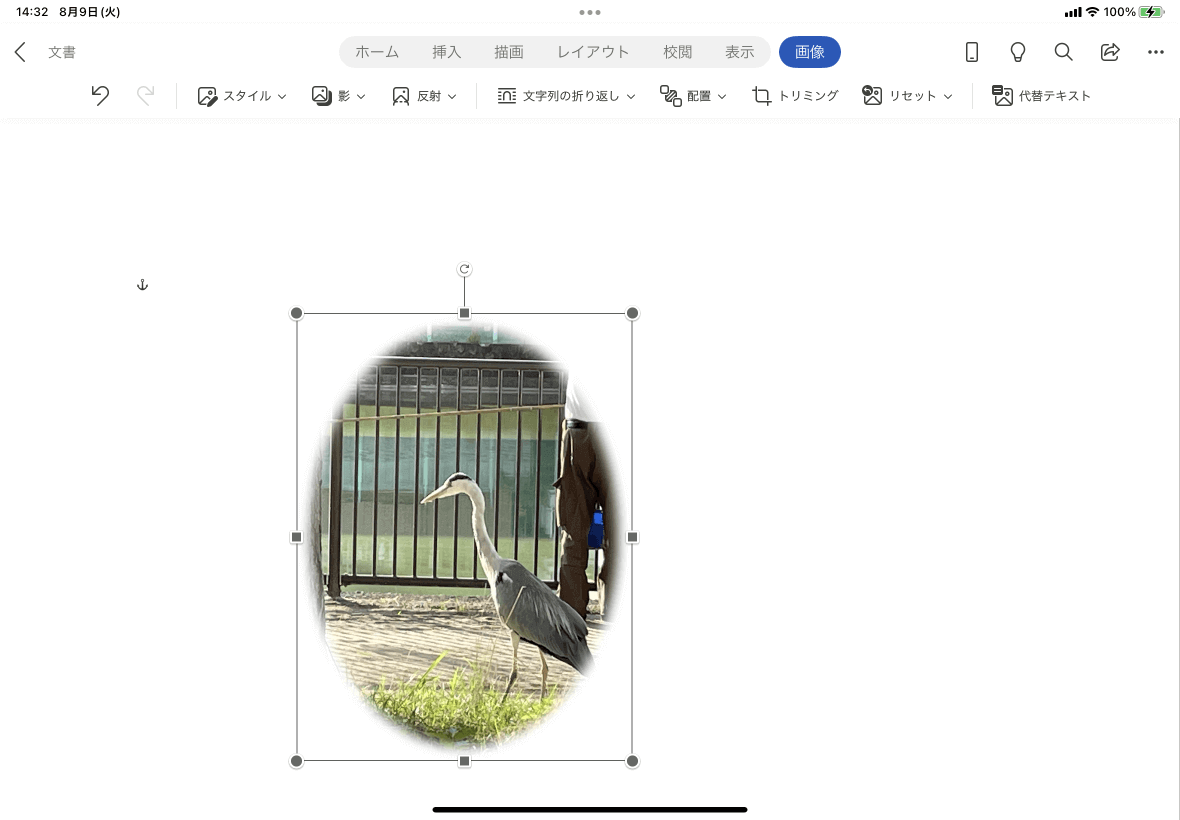
Task: Click the right-middle square resize handle
Action: pyautogui.click(x=632, y=537)
